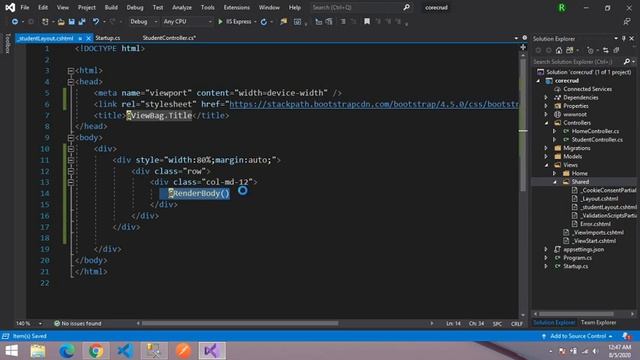Expand the Home folder under Views
This screenshot has width=640, height=360.
pos(555,173)
